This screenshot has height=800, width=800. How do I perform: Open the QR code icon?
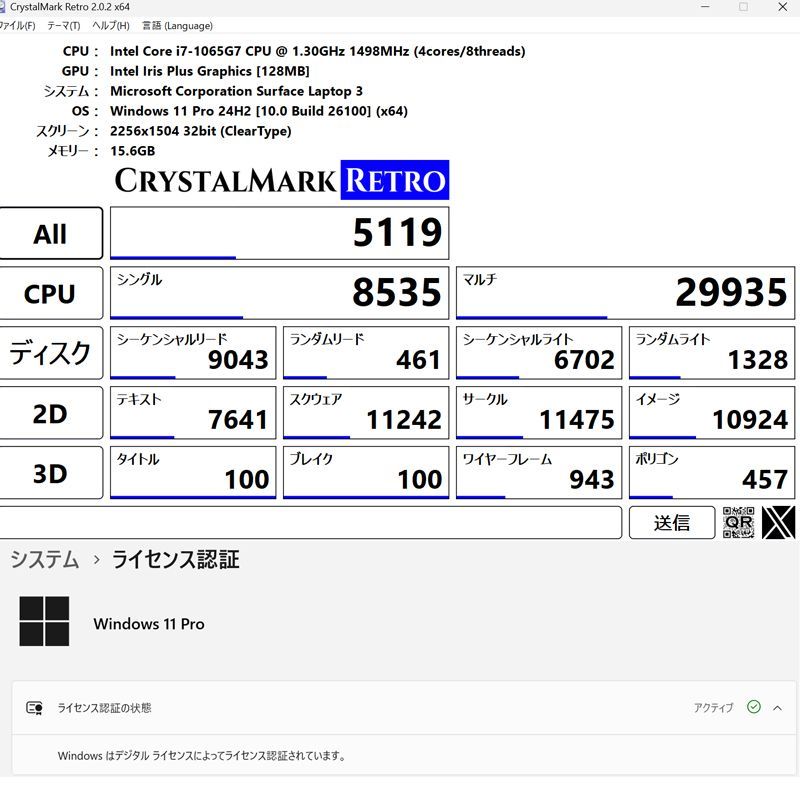point(738,522)
